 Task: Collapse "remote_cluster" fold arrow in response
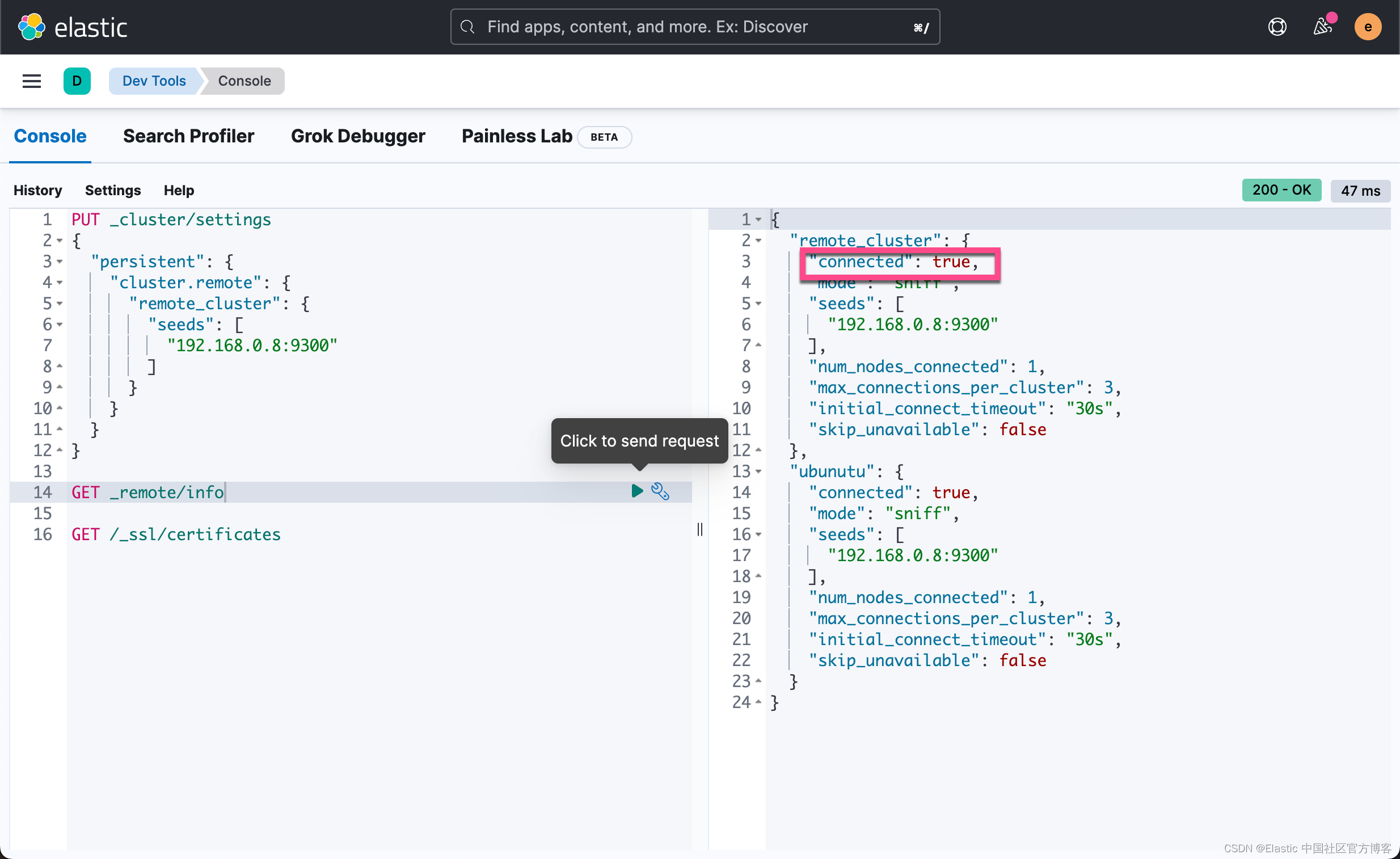(758, 241)
